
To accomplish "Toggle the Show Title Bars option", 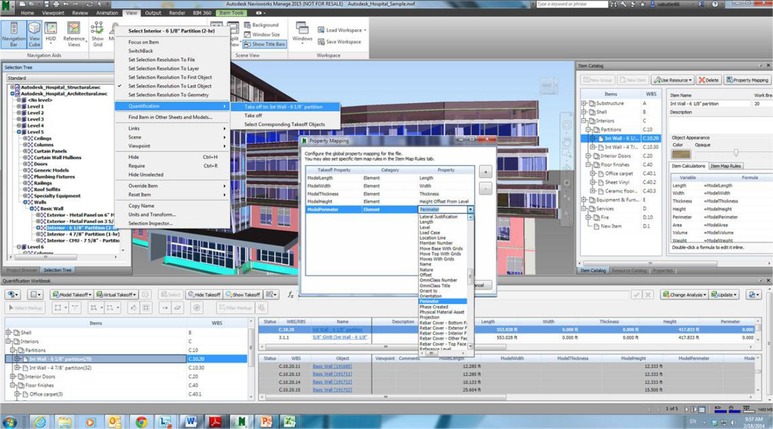I will pos(264,45).
